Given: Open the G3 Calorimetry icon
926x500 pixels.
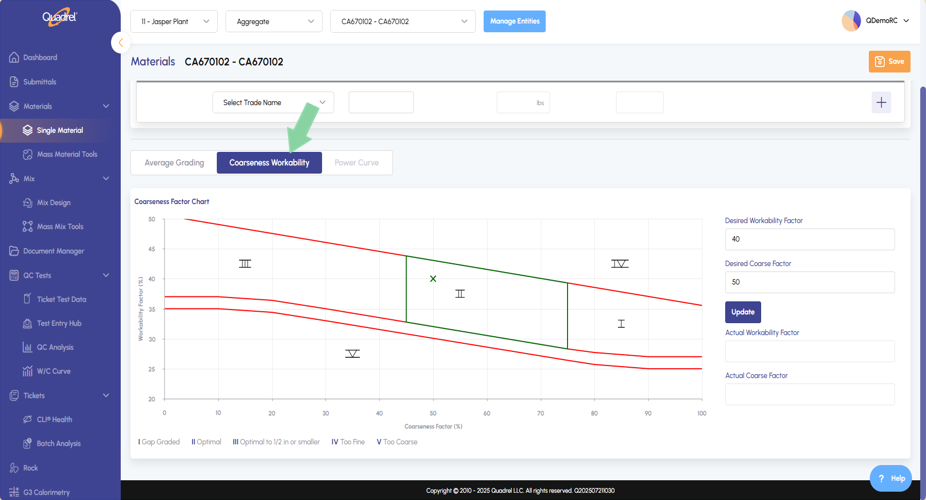Looking at the screenshot, I should (x=14, y=492).
